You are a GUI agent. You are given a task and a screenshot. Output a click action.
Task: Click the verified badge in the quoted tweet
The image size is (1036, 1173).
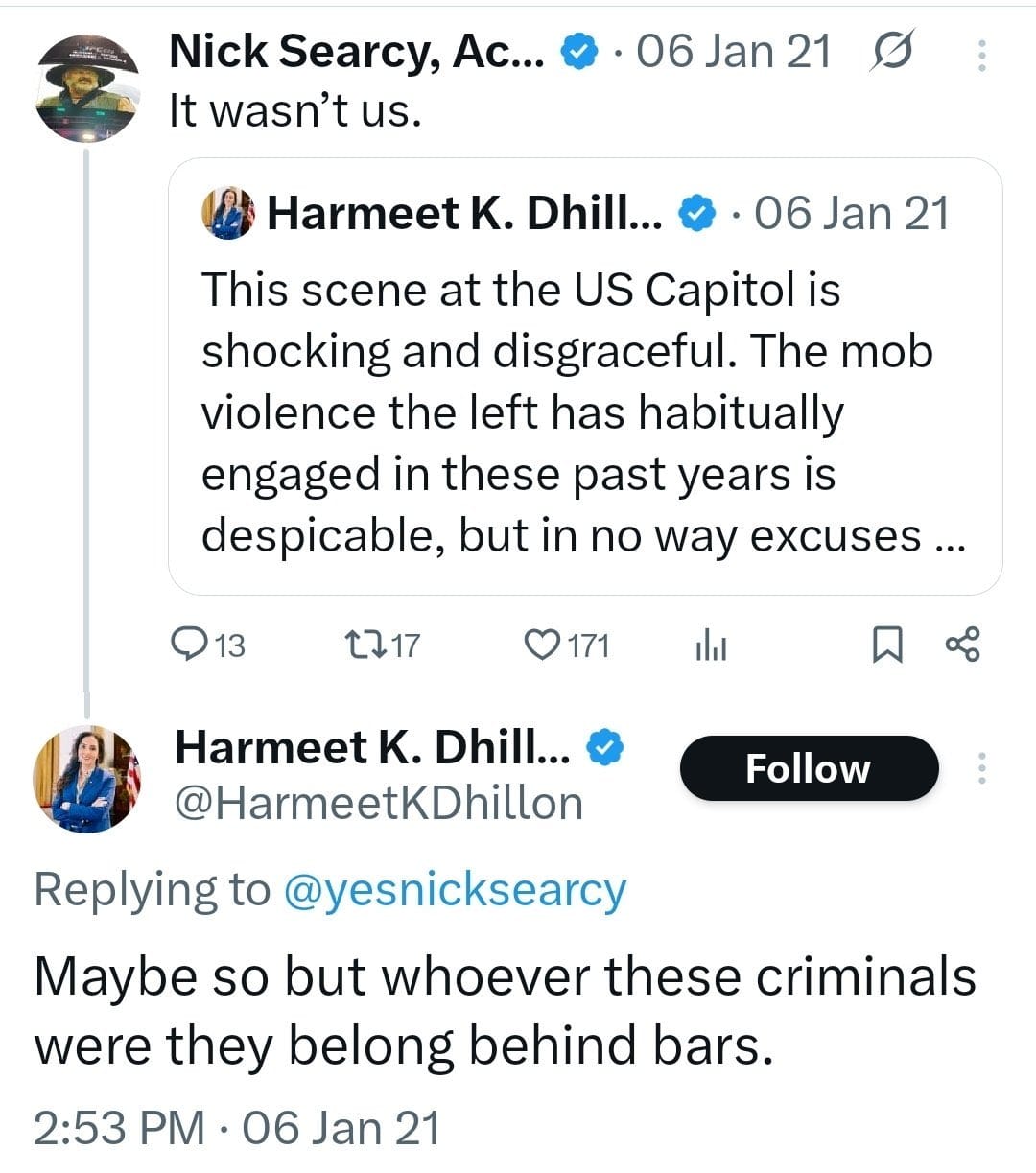coord(698,213)
